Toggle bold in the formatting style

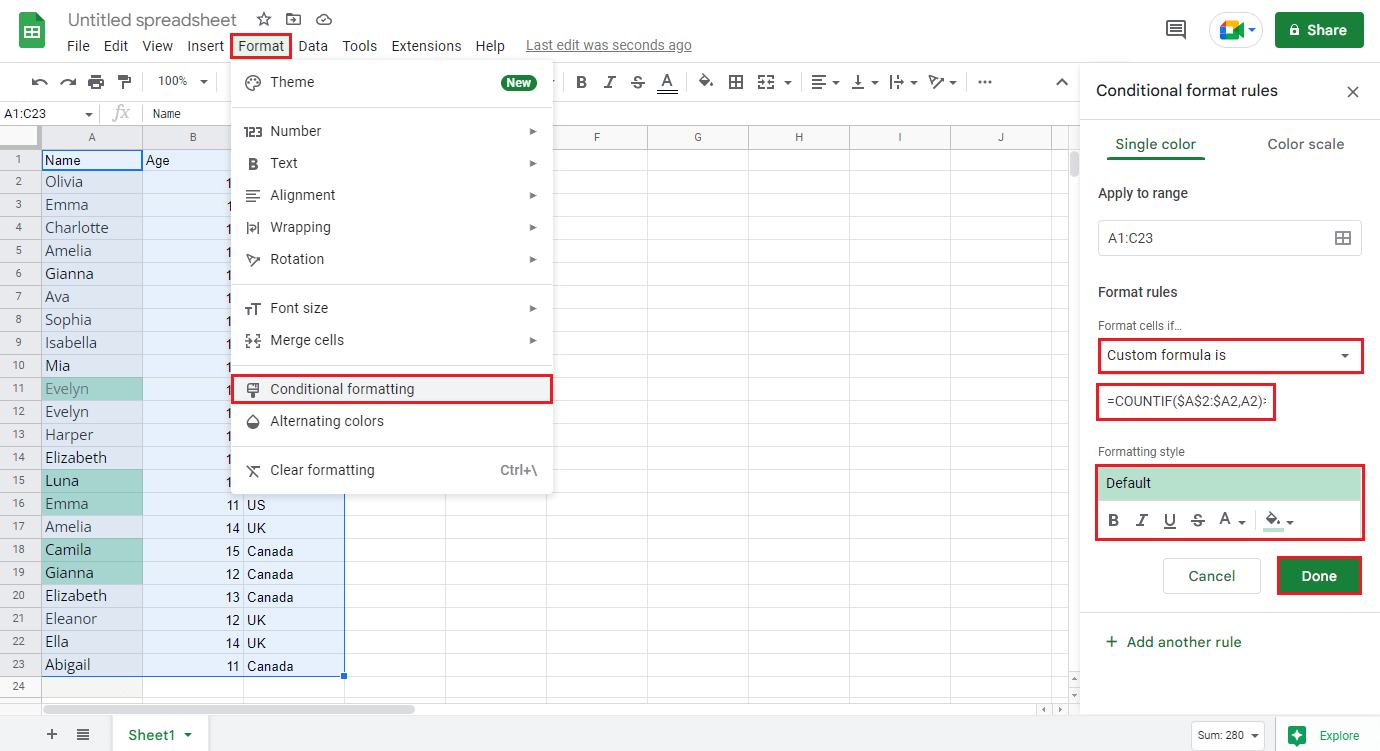[1113, 520]
